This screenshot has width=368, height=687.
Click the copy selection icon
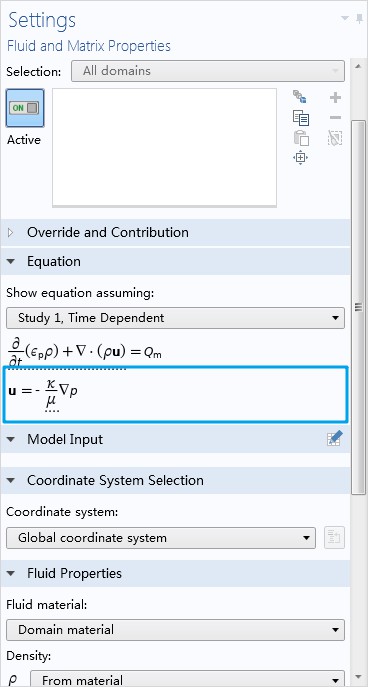point(301,117)
